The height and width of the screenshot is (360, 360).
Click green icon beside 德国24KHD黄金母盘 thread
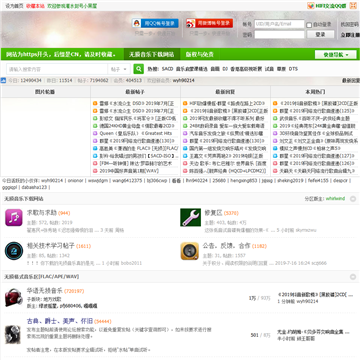[x=95, y=126]
